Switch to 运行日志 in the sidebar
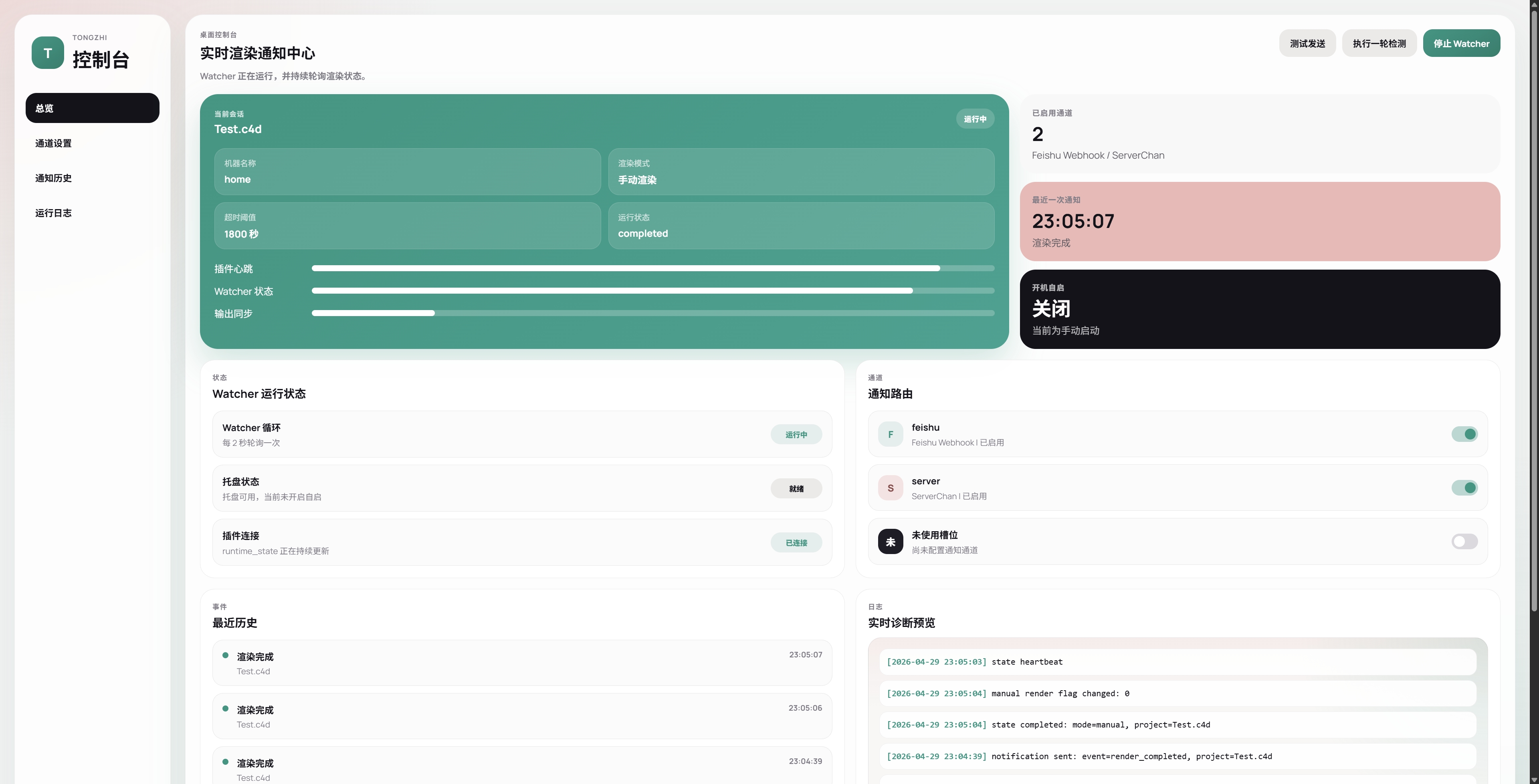Image resolution: width=1539 pixels, height=784 pixels. click(x=93, y=213)
